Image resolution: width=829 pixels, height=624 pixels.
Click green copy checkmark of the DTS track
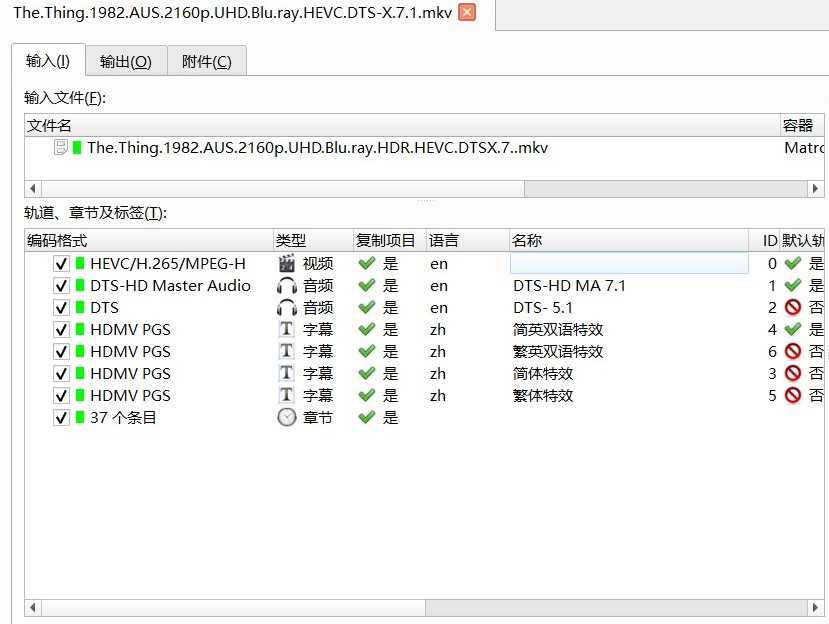pyautogui.click(x=366, y=308)
